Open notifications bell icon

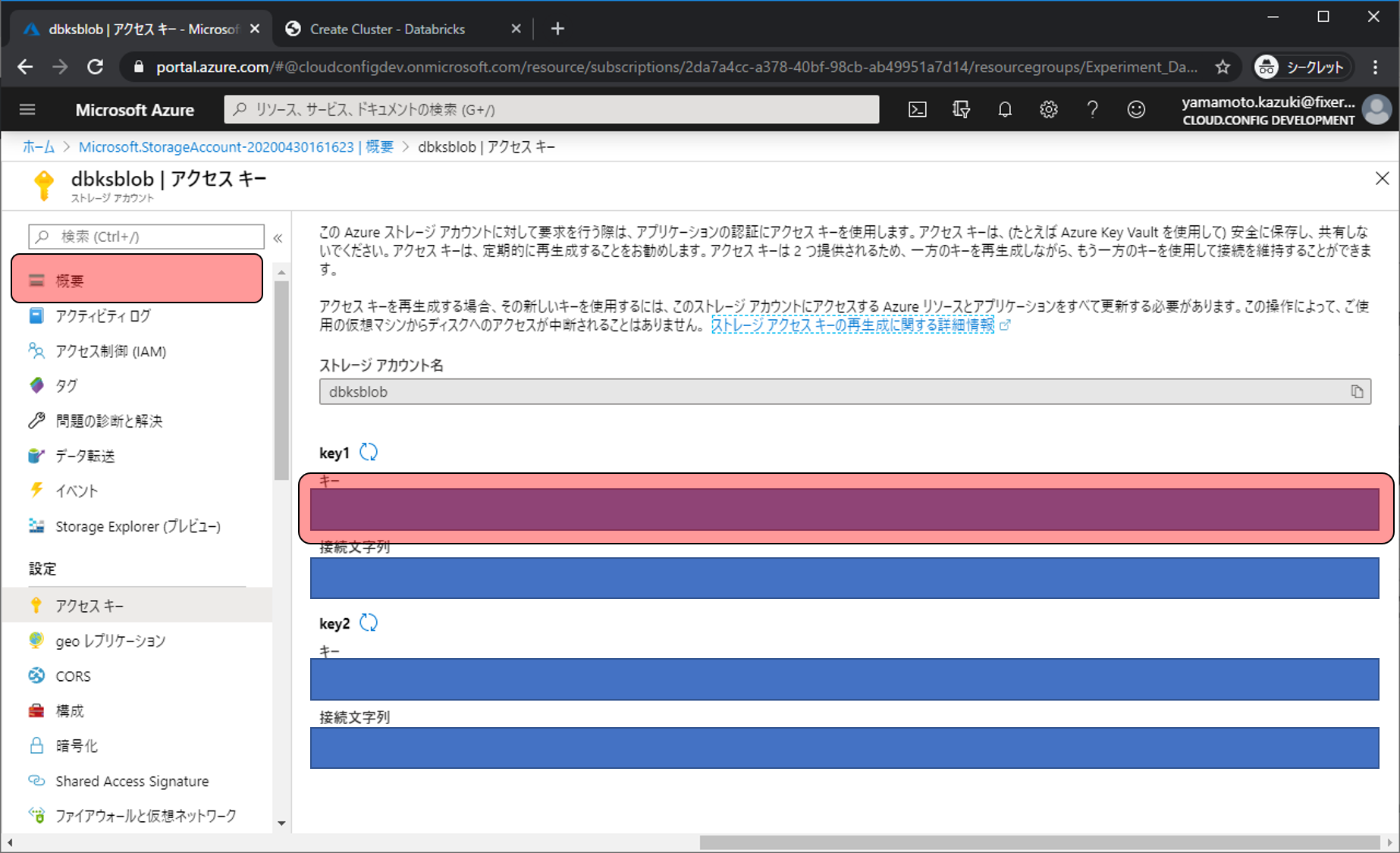(1005, 110)
